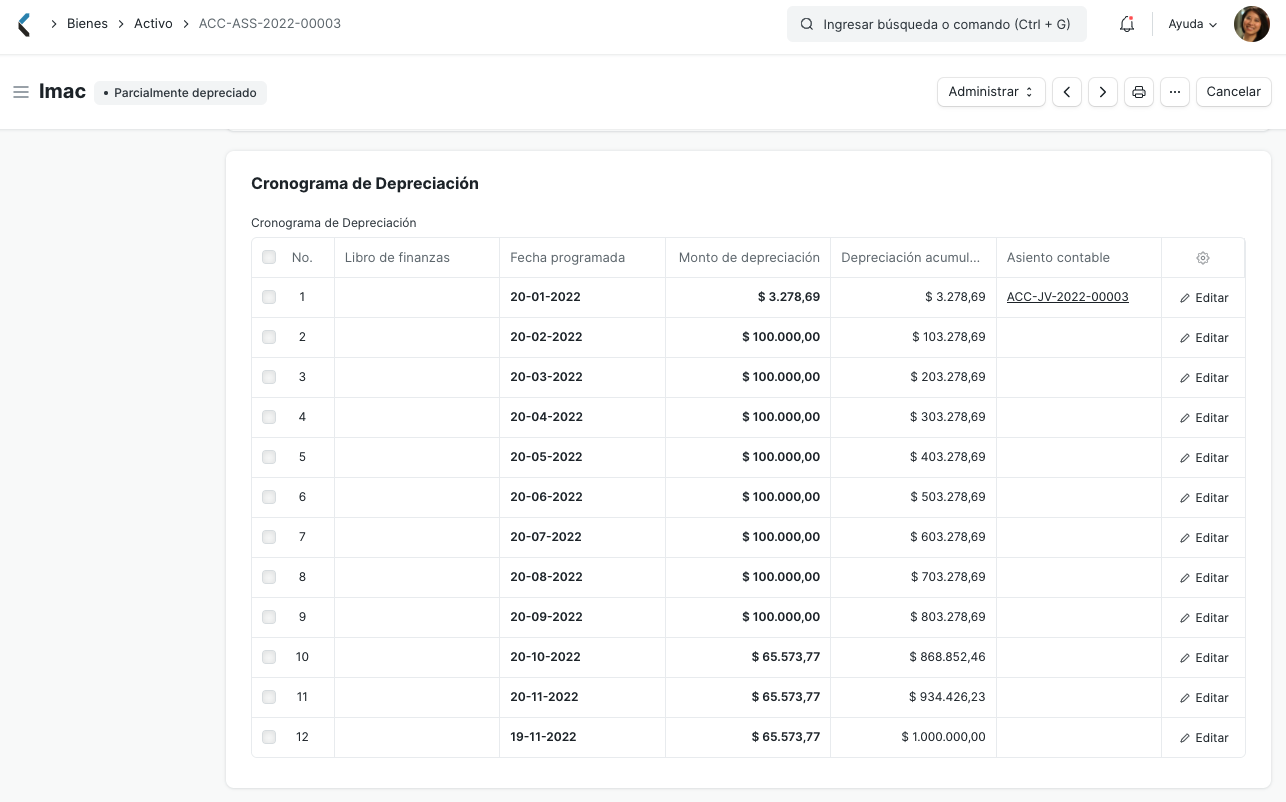Open the Administrar dropdown

[x=991, y=92]
